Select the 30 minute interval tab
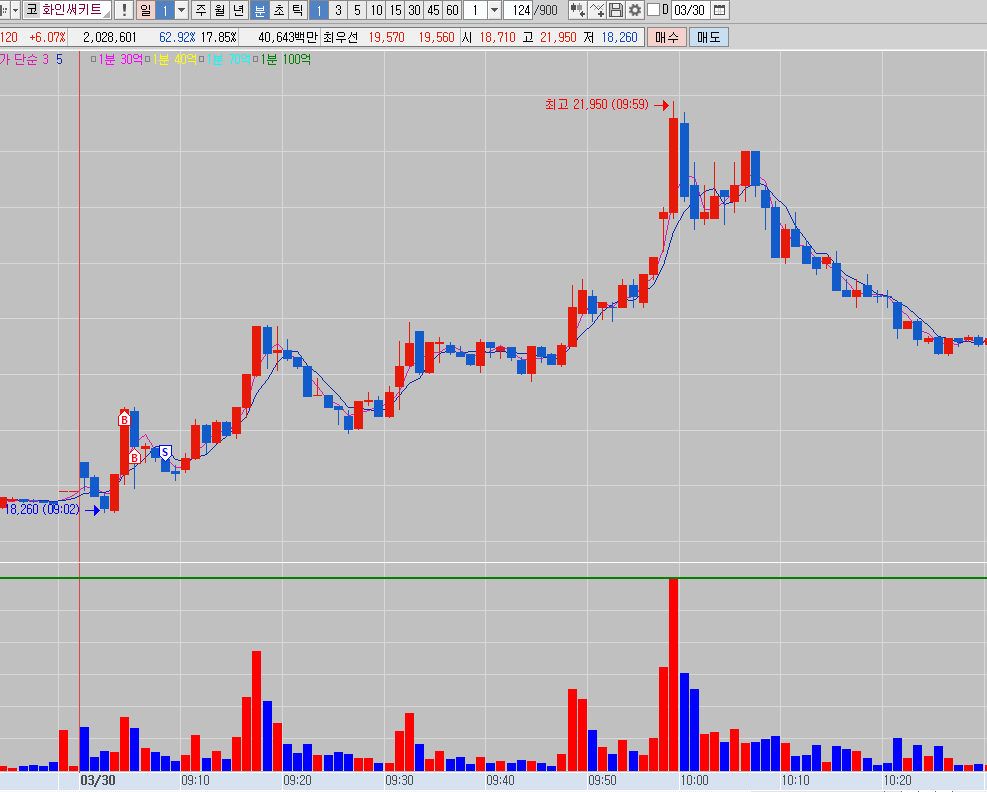Image resolution: width=987 pixels, height=792 pixels. click(413, 10)
